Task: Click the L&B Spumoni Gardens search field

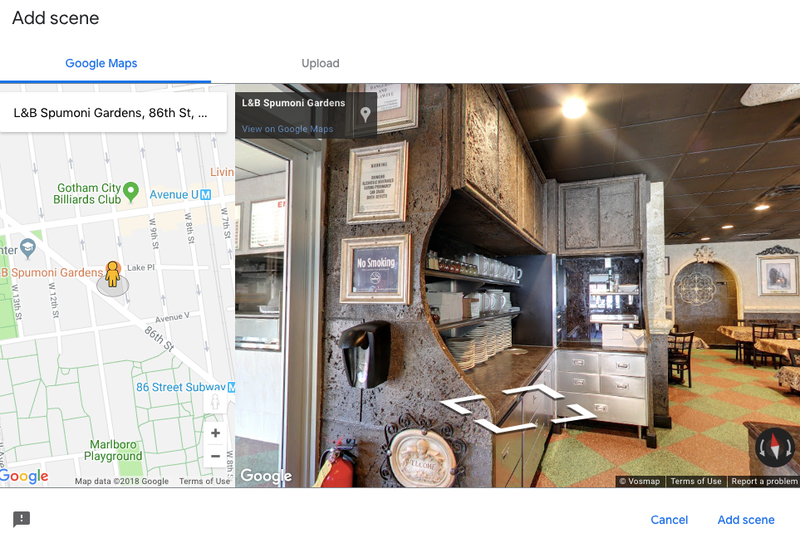Action: 113,113
